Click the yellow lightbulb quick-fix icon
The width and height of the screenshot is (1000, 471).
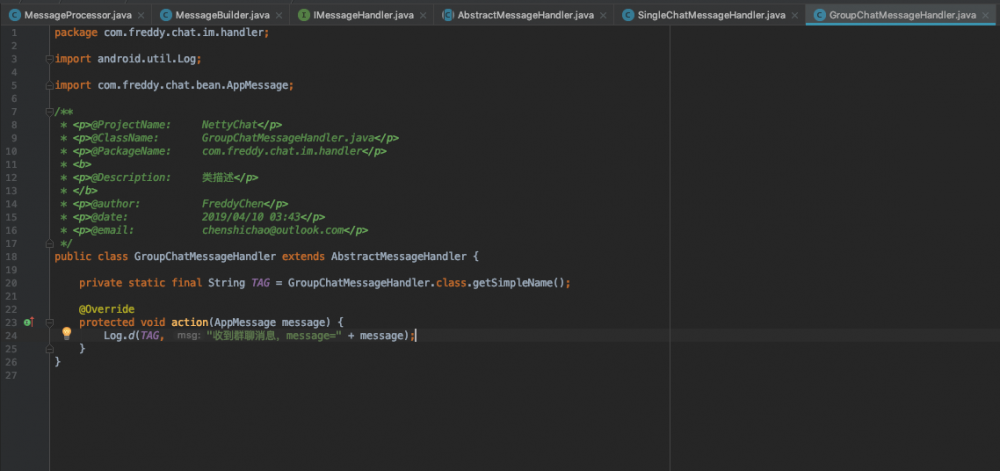66,334
